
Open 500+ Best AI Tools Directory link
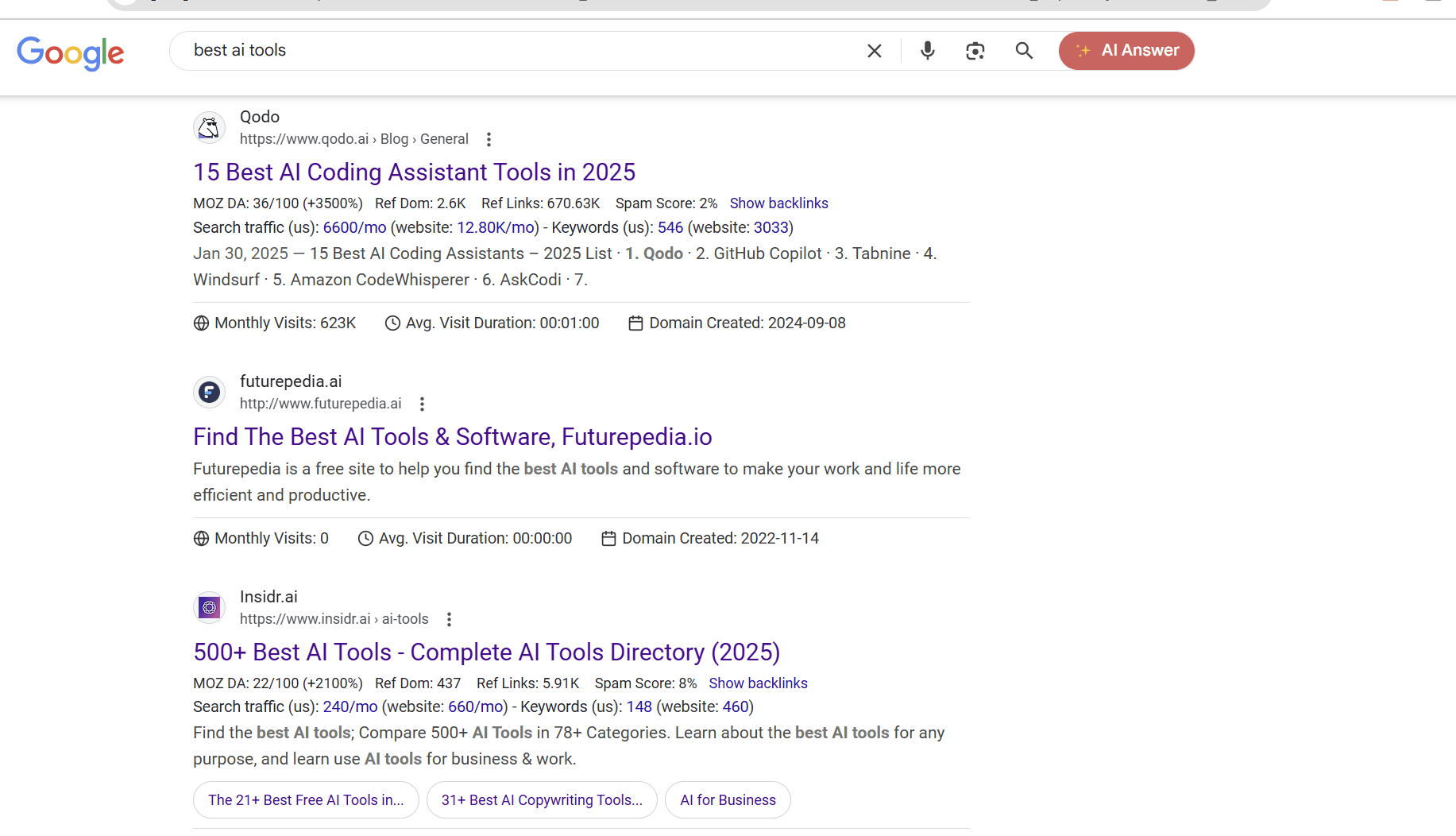(x=487, y=652)
